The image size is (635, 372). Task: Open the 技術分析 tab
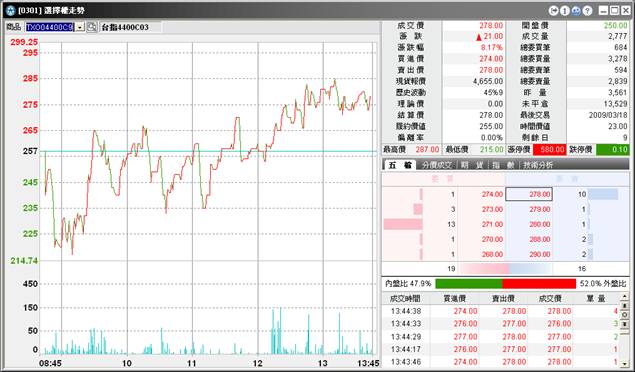[x=538, y=165]
